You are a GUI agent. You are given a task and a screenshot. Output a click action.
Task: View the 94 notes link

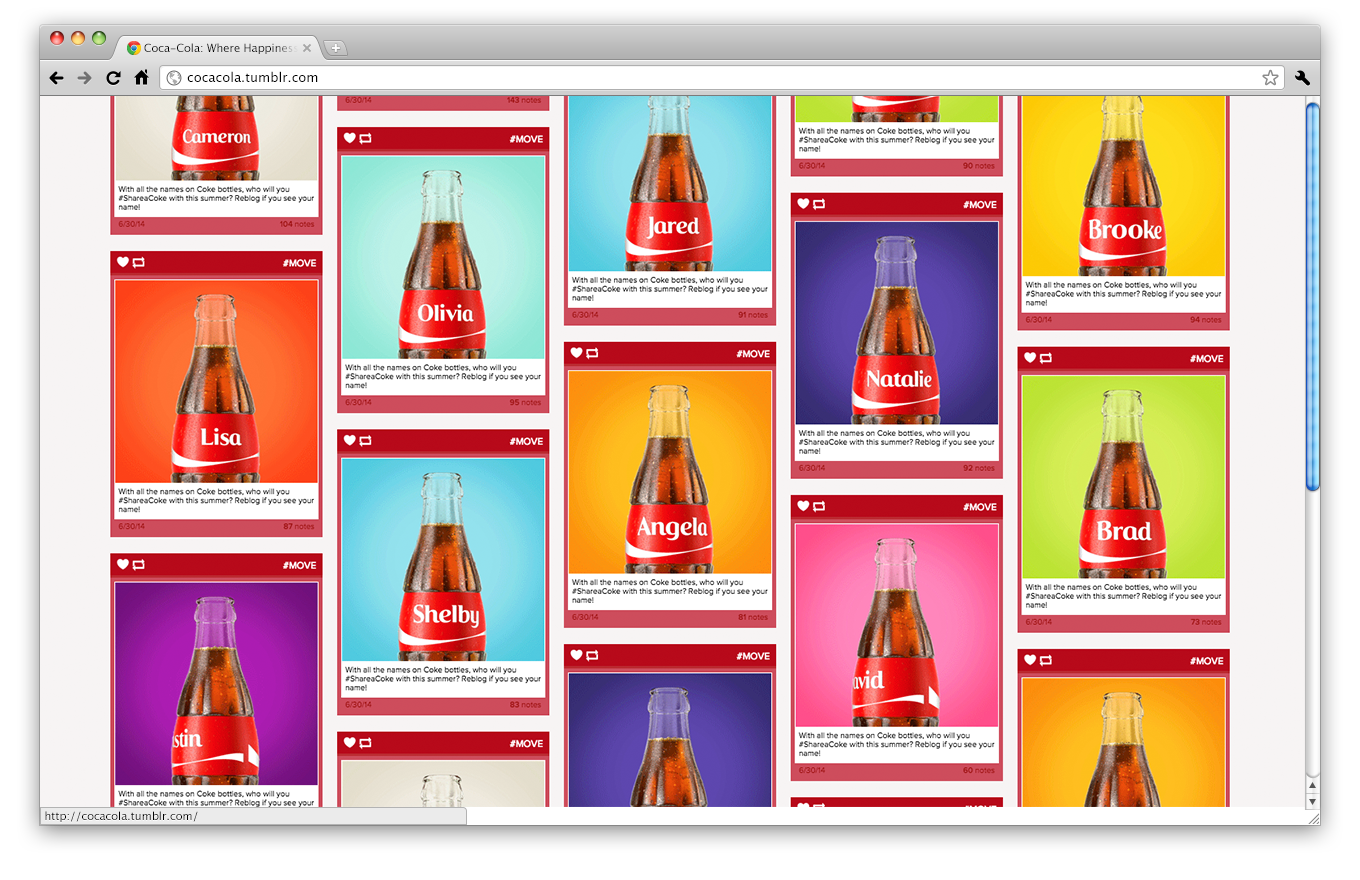[1206, 320]
